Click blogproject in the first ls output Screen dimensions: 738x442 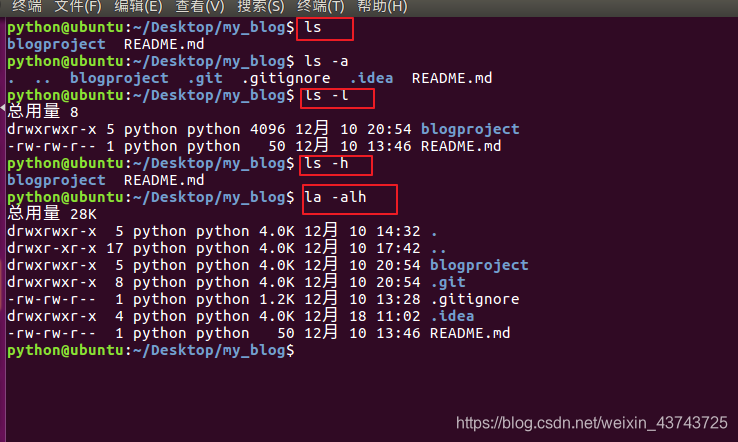pyautogui.click(x=56, y=44)
